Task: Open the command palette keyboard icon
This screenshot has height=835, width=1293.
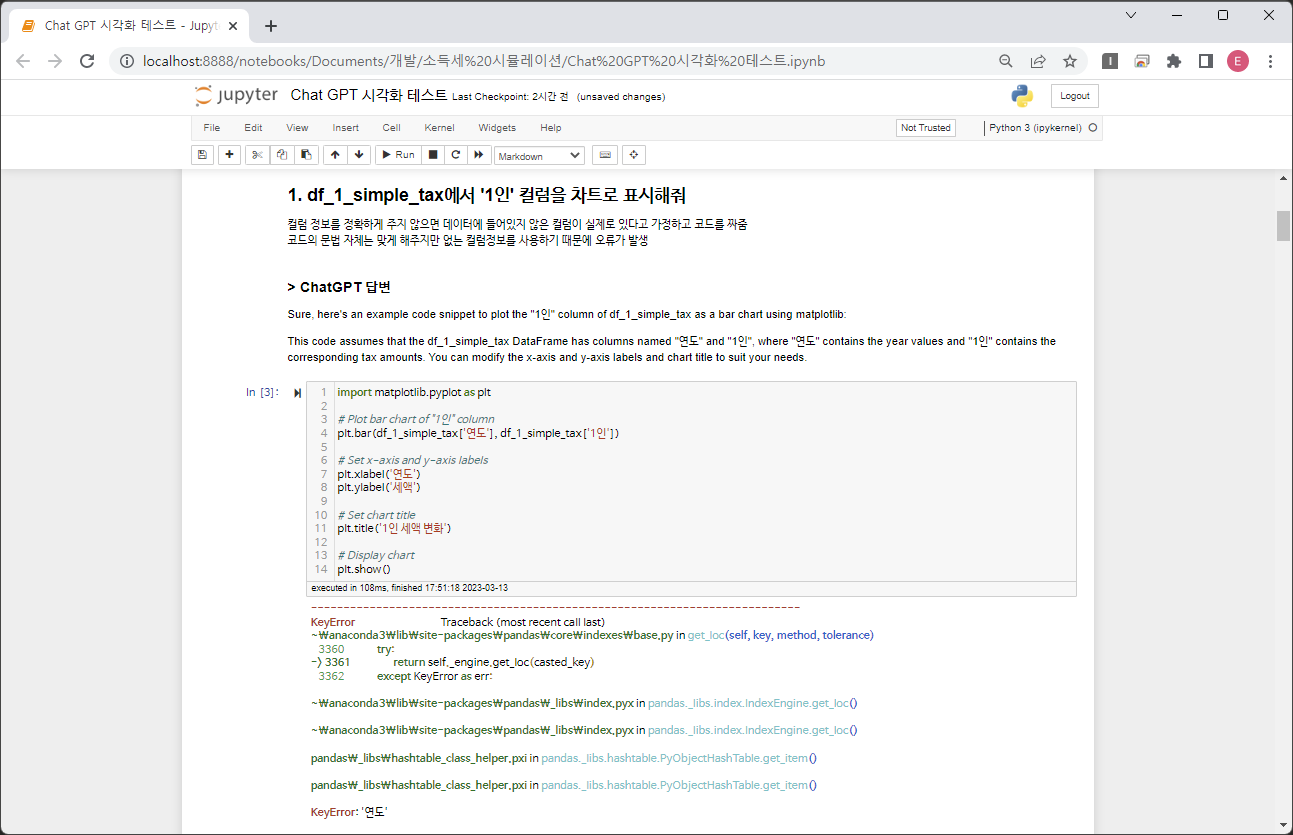Action: (604, 155)
